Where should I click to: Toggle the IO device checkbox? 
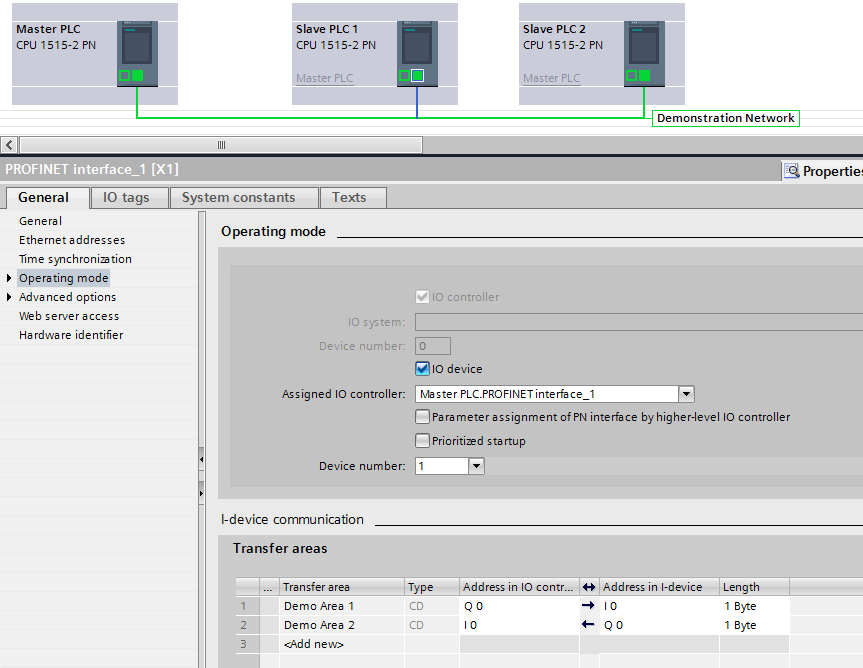[422, 369]
